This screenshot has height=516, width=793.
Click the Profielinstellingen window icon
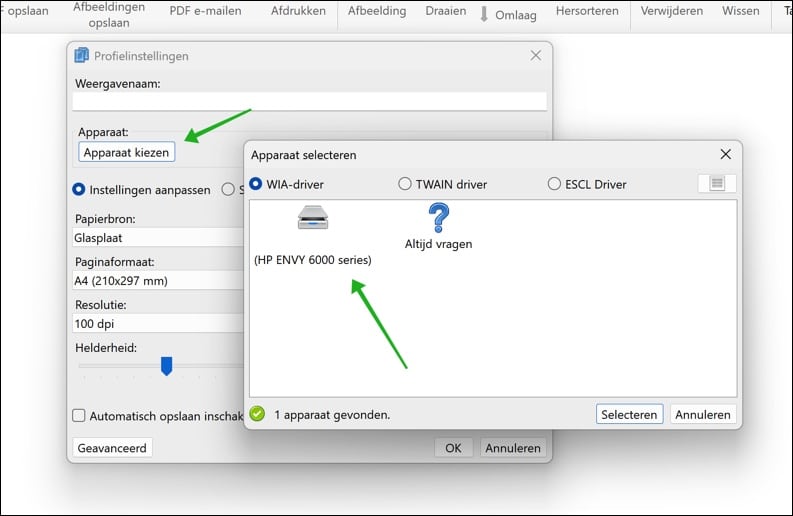(x=81, y=55)
